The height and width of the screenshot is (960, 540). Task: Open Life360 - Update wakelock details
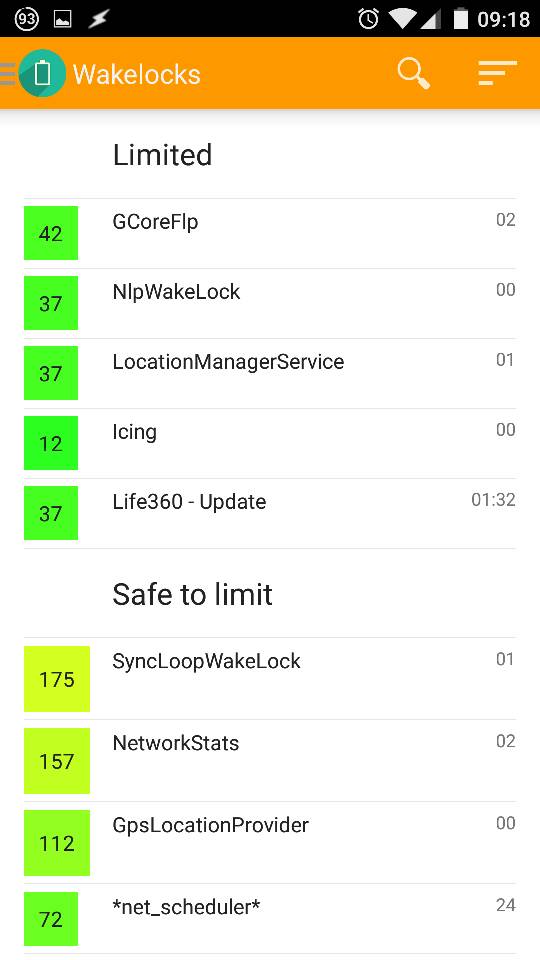(270, 514)
